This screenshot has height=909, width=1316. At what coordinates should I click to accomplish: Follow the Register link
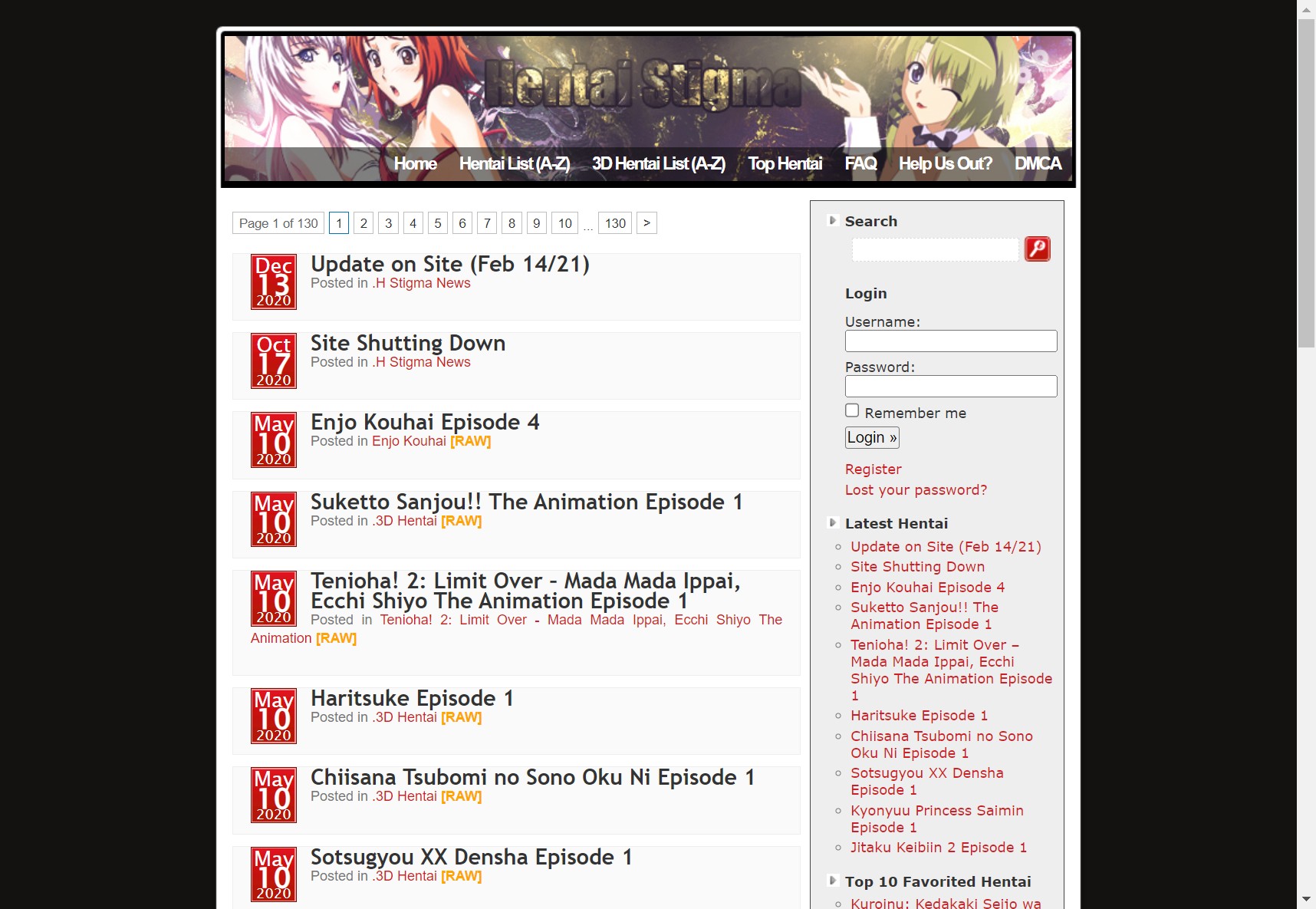tap(873, 469)
